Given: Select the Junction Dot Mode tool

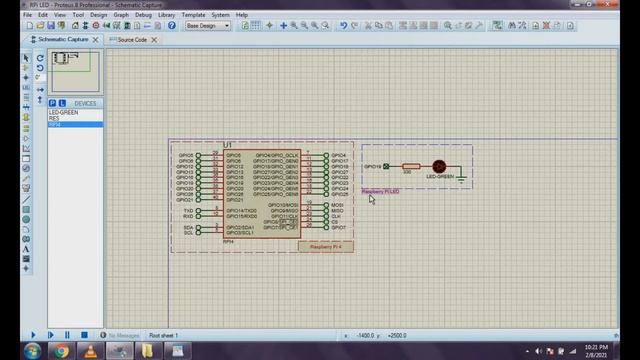Looking at the screenshot, I should [x=26, y=78].
